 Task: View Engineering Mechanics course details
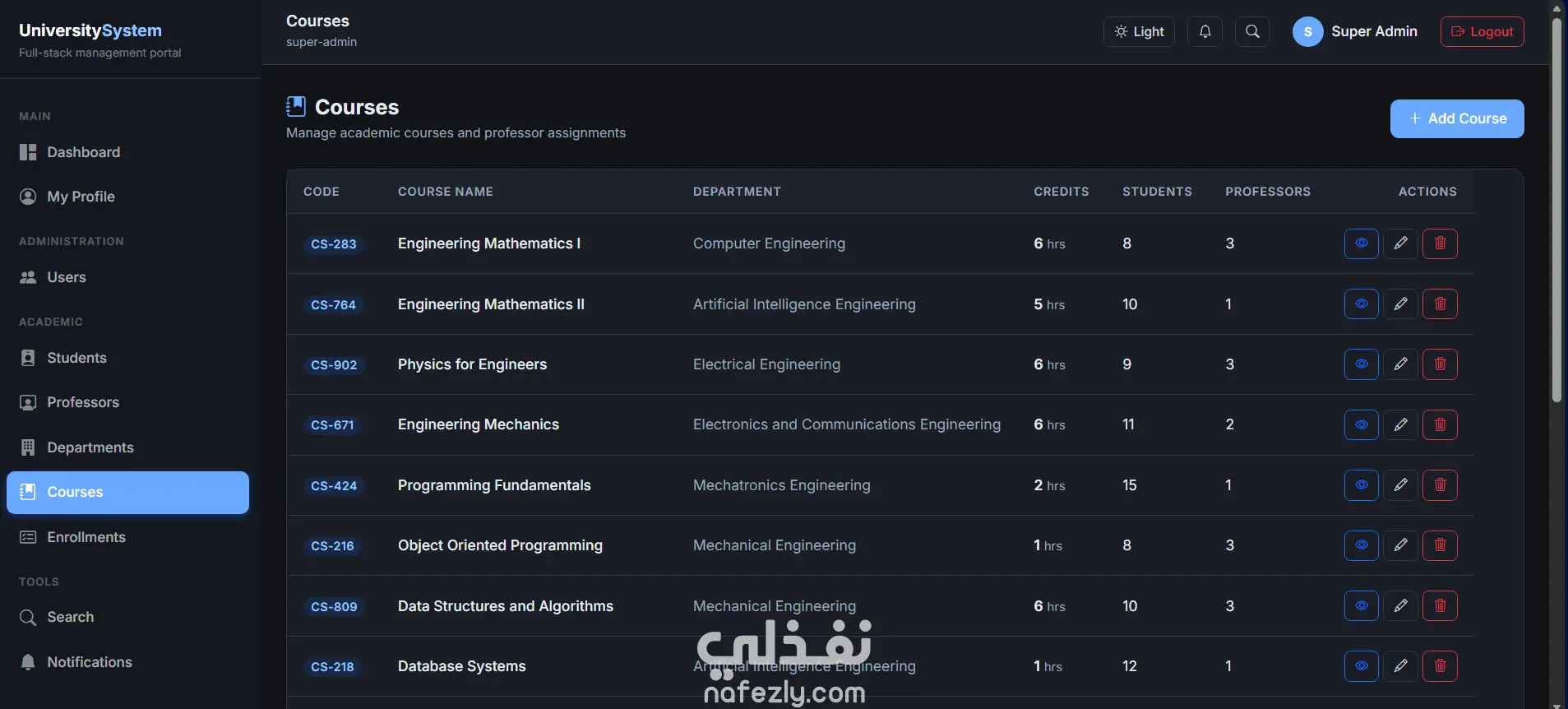click(x=1361, y=424)
